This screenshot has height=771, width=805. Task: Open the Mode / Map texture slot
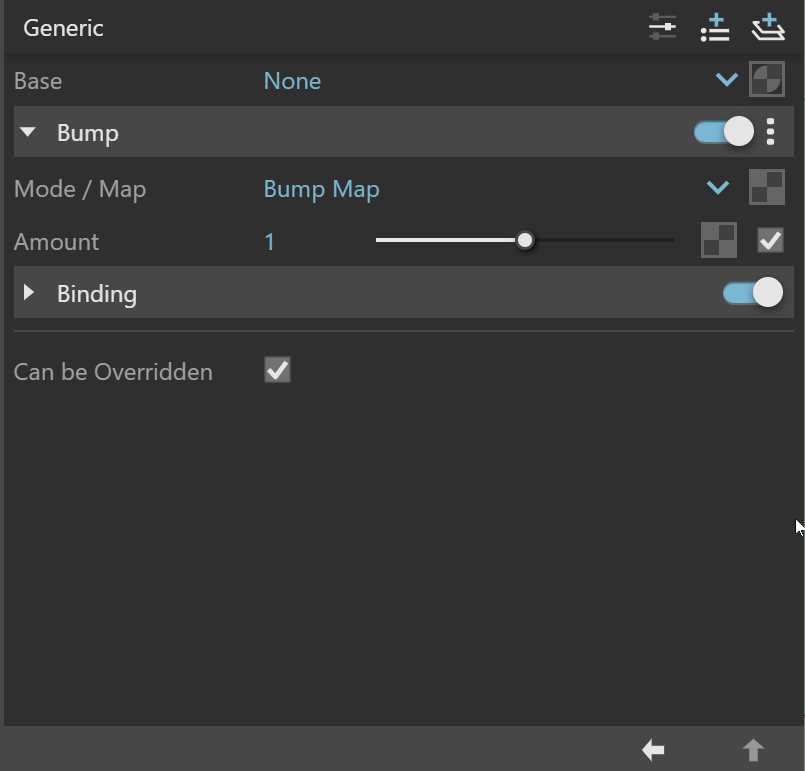767,187
